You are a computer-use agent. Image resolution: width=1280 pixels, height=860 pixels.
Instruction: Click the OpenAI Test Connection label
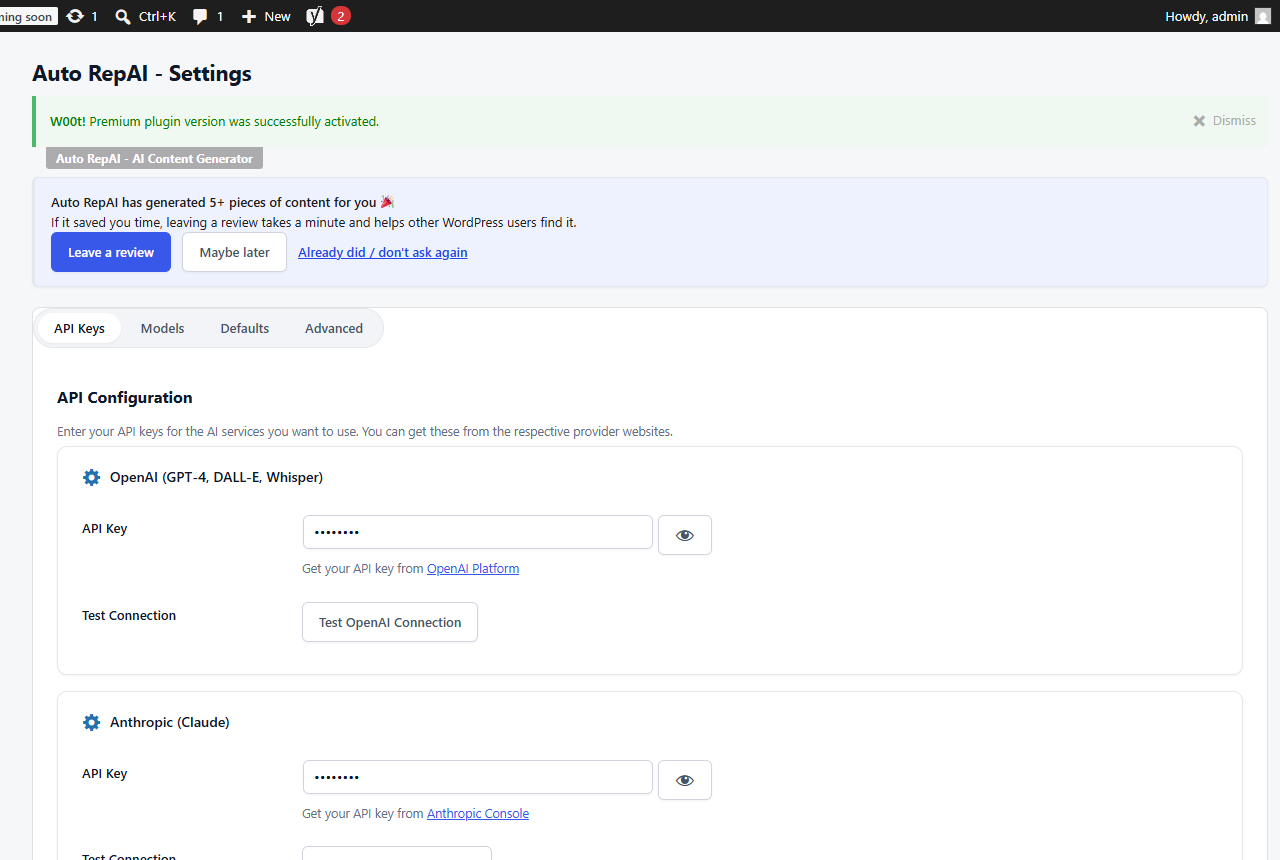click(129, 615)
